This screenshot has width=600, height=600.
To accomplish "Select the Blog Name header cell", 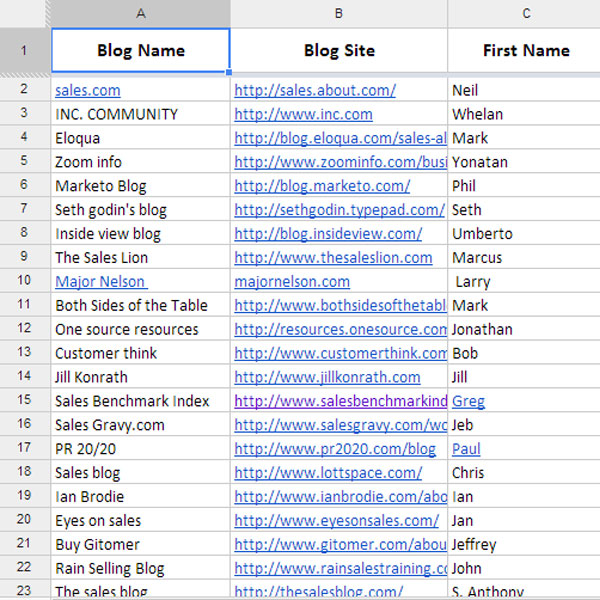I will 140,50.
